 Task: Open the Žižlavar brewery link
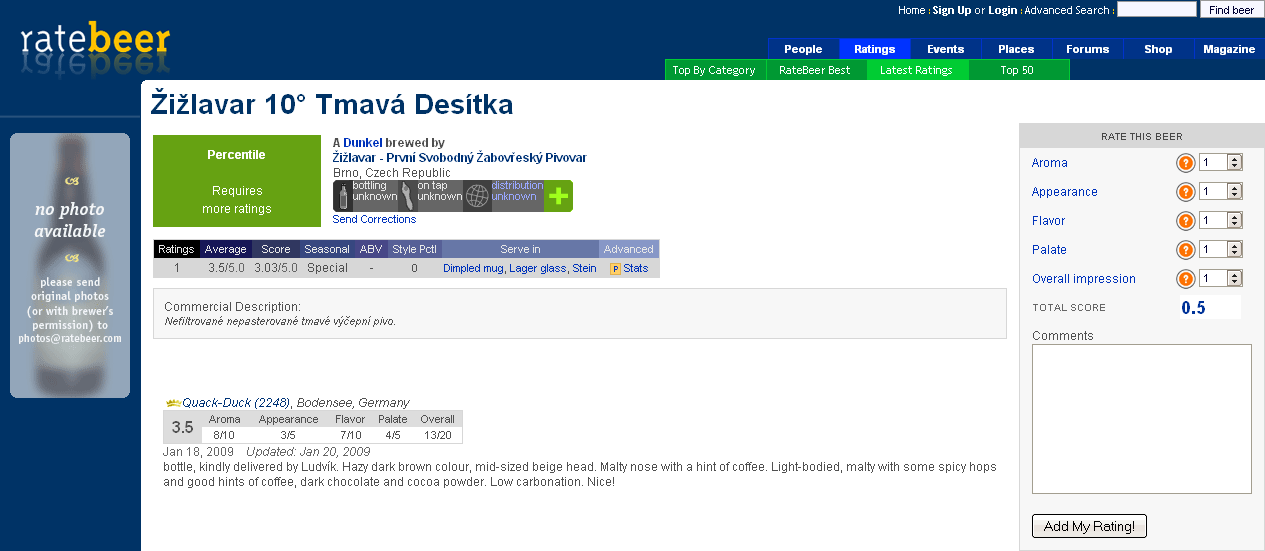click(x=460, y=158)
